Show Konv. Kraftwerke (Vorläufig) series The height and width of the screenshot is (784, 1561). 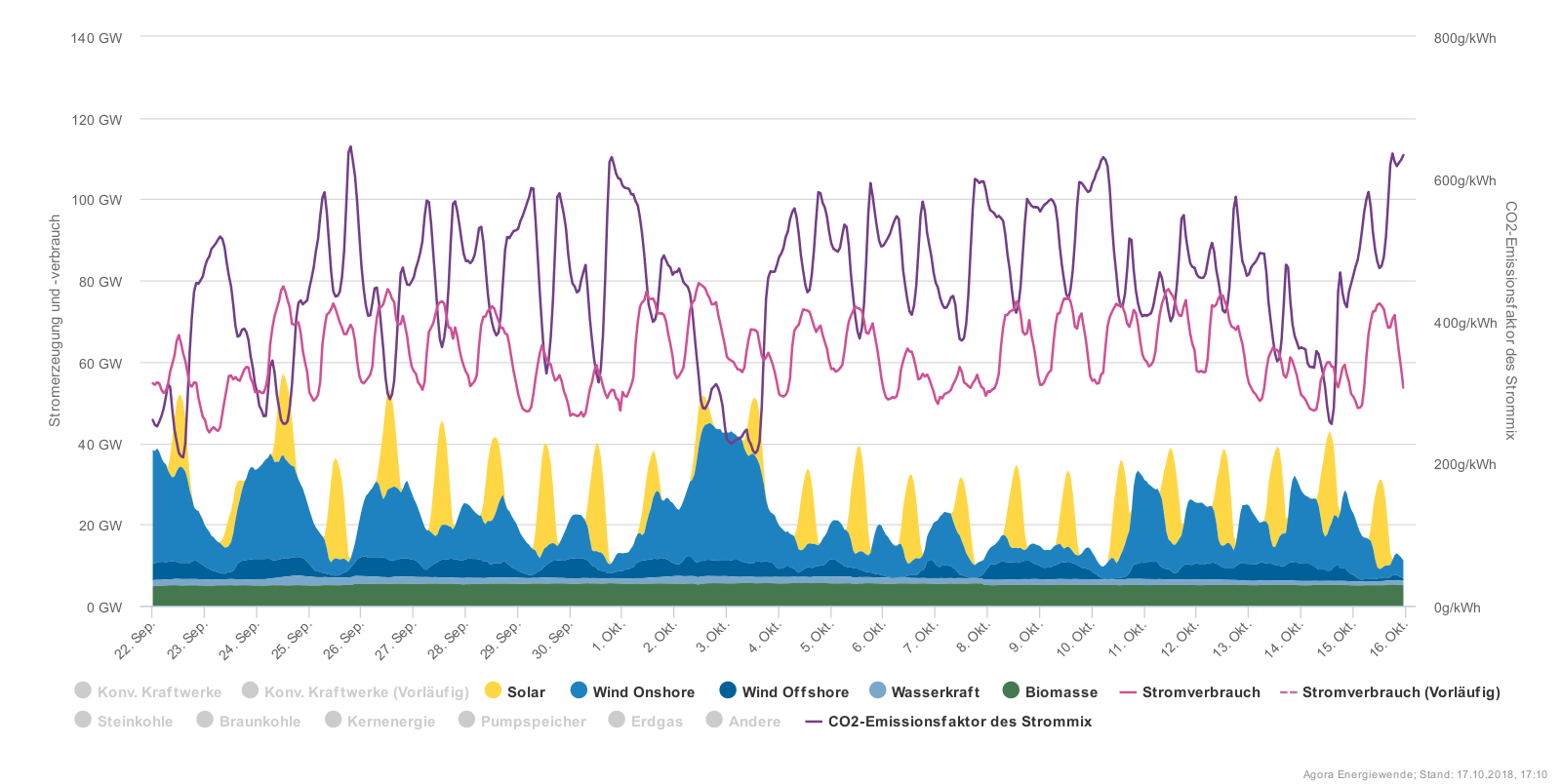(366, 692)
